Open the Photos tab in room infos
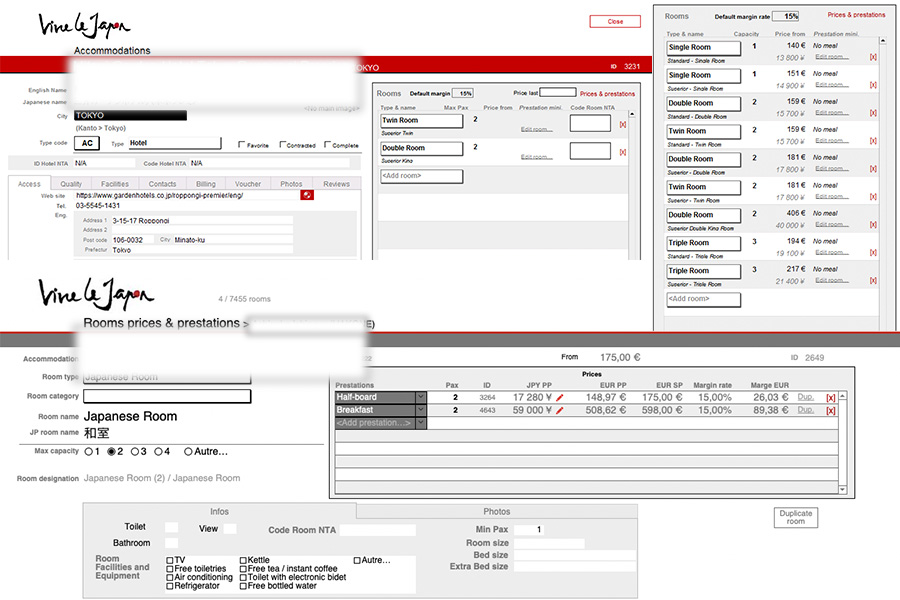 tap(497, 511)
